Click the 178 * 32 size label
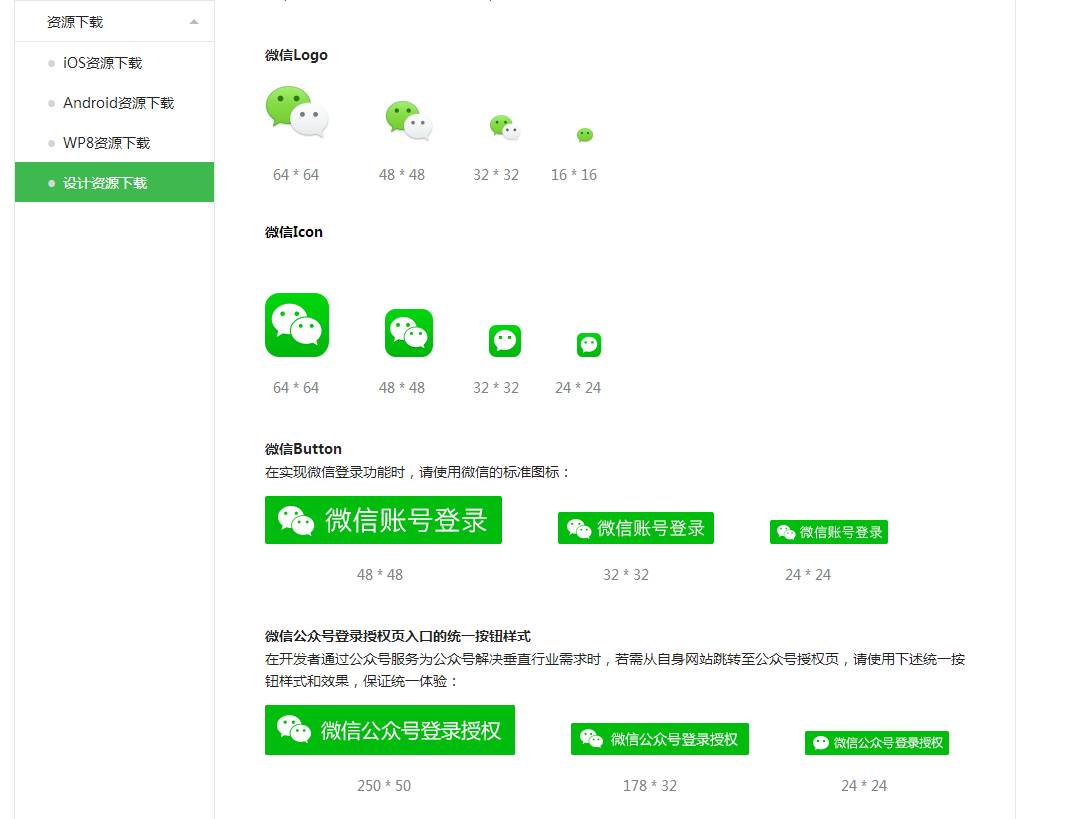1066x819 pixels. pos(650,786)
